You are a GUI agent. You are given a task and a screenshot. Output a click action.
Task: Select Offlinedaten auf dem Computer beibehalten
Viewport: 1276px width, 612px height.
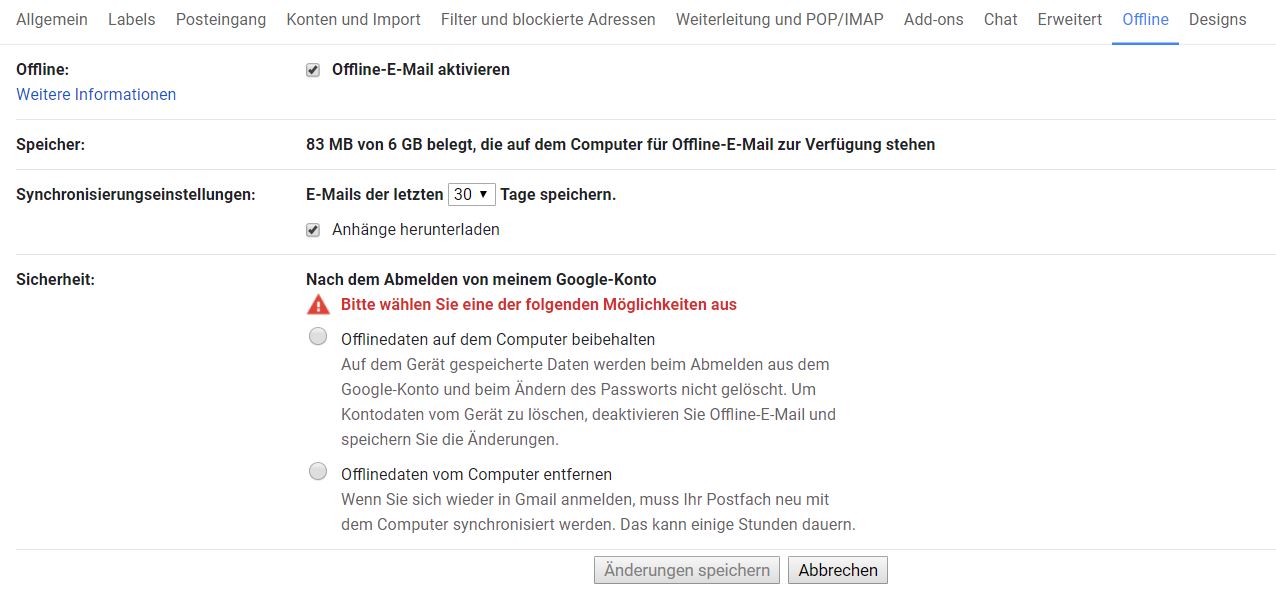(318, 337)
